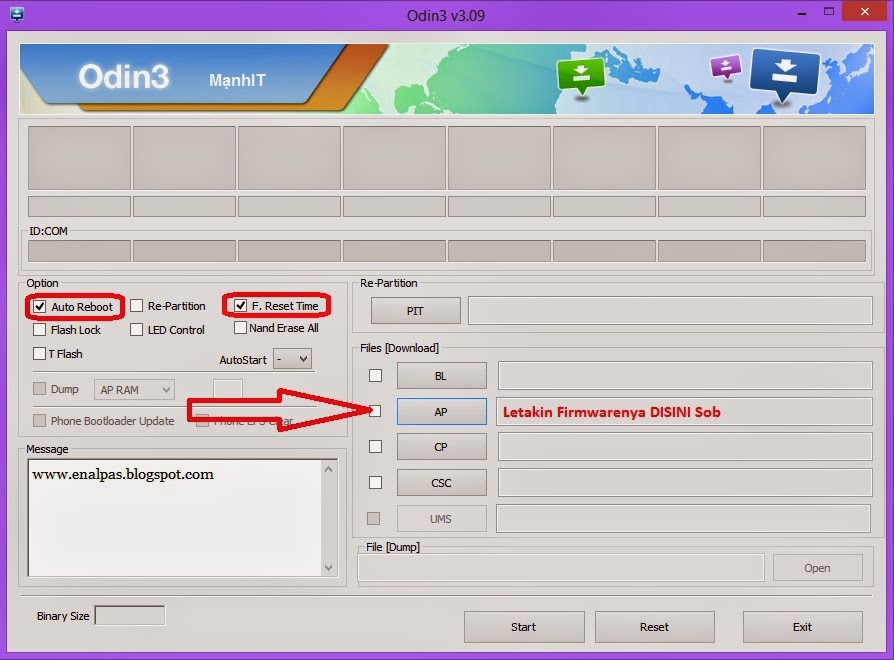Click the BL file path field
The width and height of the screenshot is (894, 660).
click(x=685, y=376)
